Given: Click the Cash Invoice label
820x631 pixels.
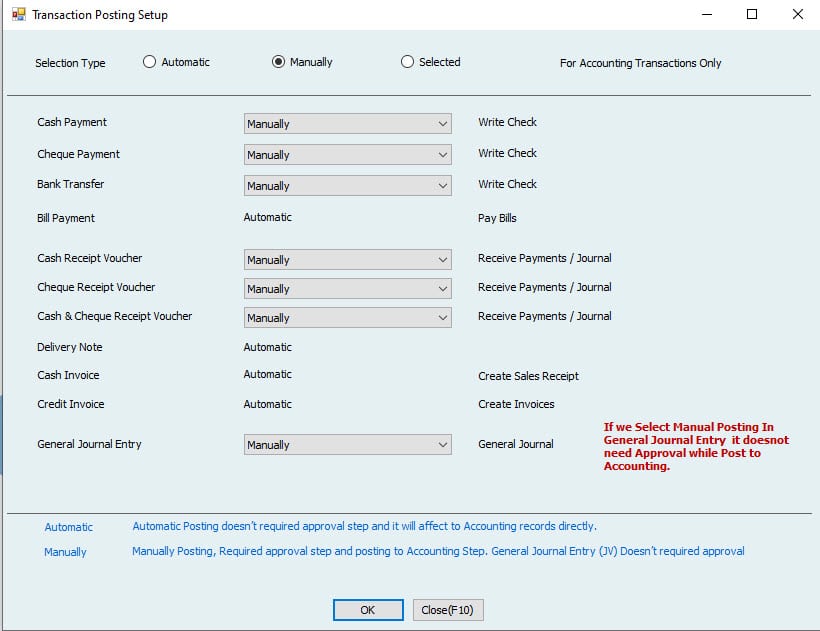Looking at the screenshot, I should click(x=68, y=375).
